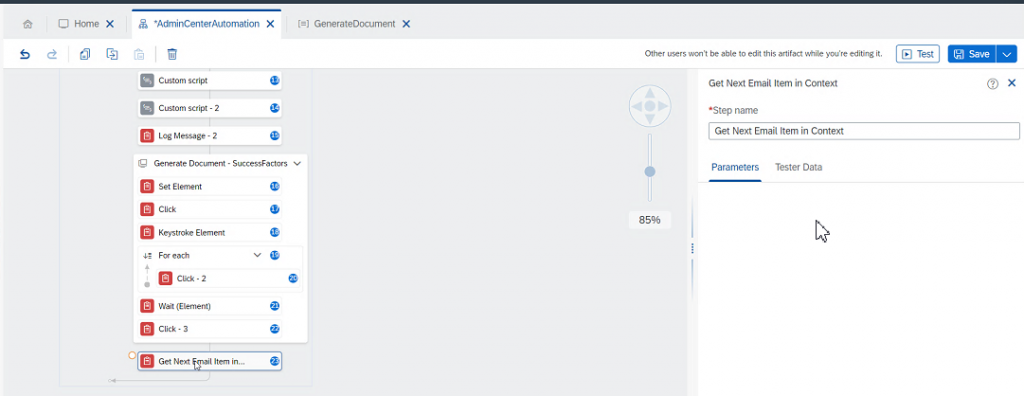Viewport: 1024px width, 396px height.
Task: Open help for Get Next Email Item
Action: click(x=993, y=84)
